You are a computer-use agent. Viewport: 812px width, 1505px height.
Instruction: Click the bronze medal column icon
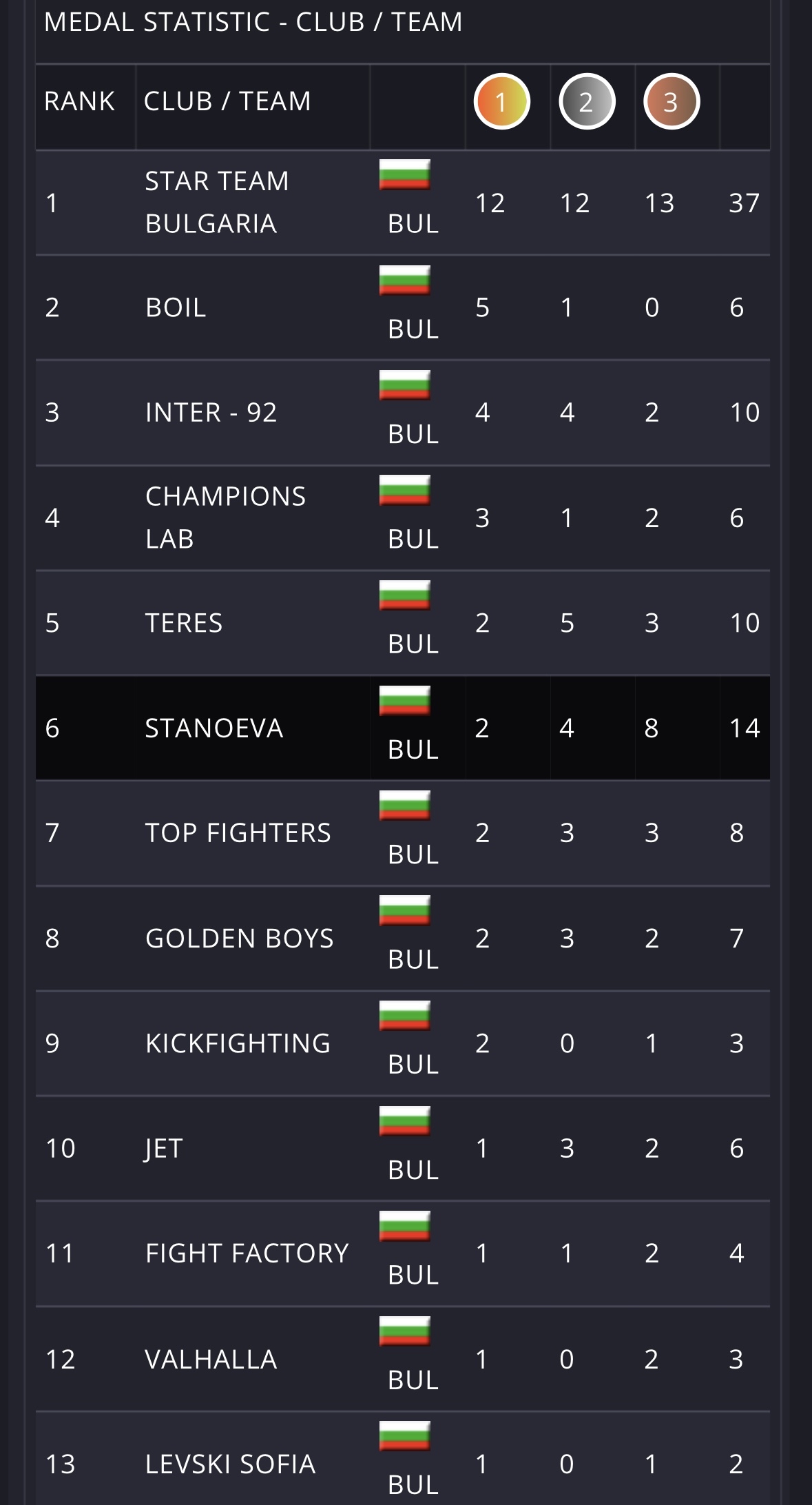tap(671, 102)
